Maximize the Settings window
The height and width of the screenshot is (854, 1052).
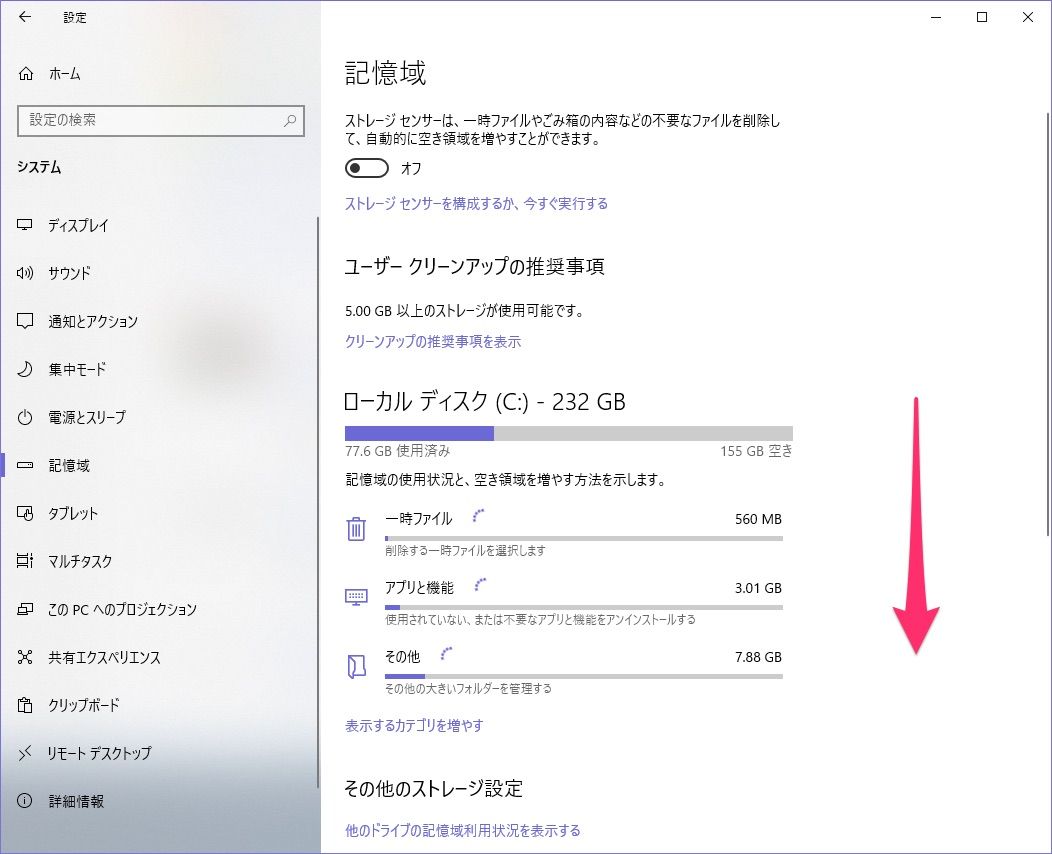(x=982, y=17)
